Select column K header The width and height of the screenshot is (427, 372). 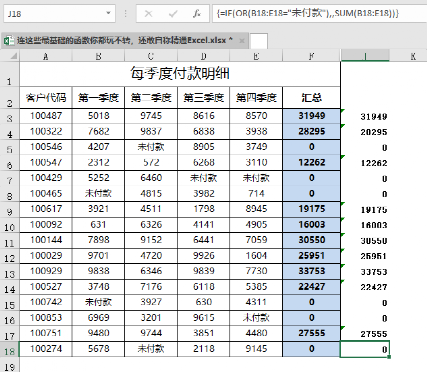click(413, 56)
